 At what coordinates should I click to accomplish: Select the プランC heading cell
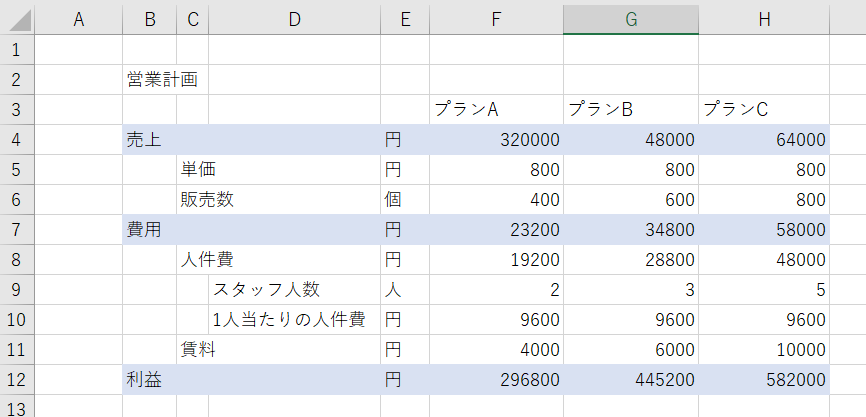point(764,109)
